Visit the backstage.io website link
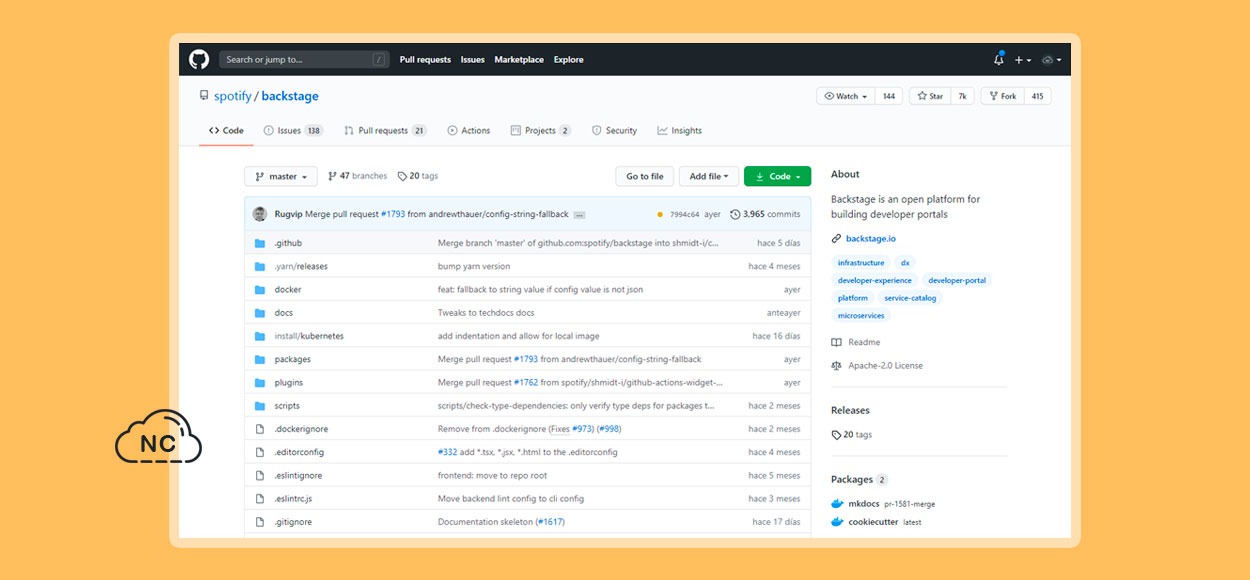Image resolution: width=1250 pixels, height=580 pixels. 871,239
